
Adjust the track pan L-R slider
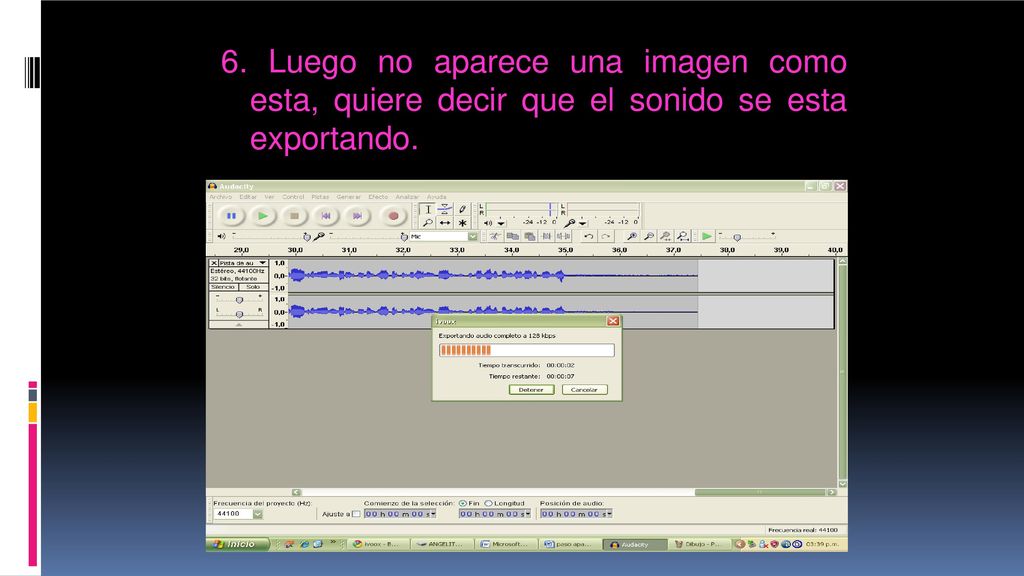click(x=239, y=313)
